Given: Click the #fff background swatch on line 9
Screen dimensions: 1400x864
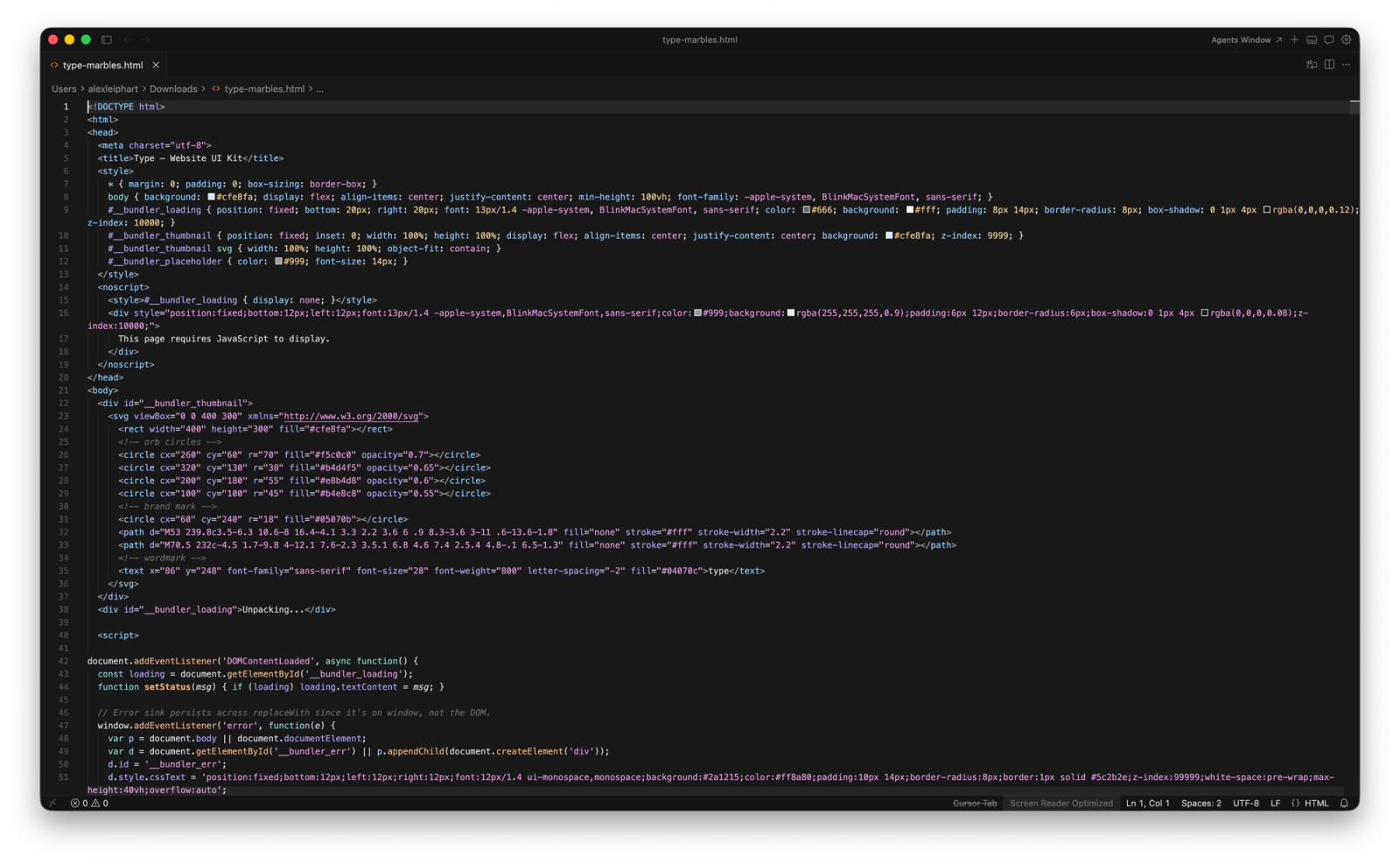Looking at the screenshot, I should (910, 210).
